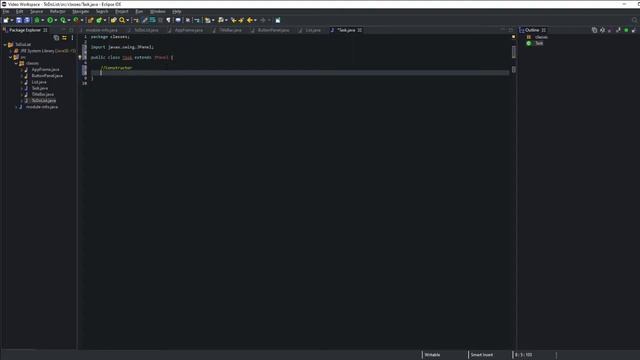Screen dimensions: 640x360
Task: Open the Source menu
Action: [x=36, y=11]
